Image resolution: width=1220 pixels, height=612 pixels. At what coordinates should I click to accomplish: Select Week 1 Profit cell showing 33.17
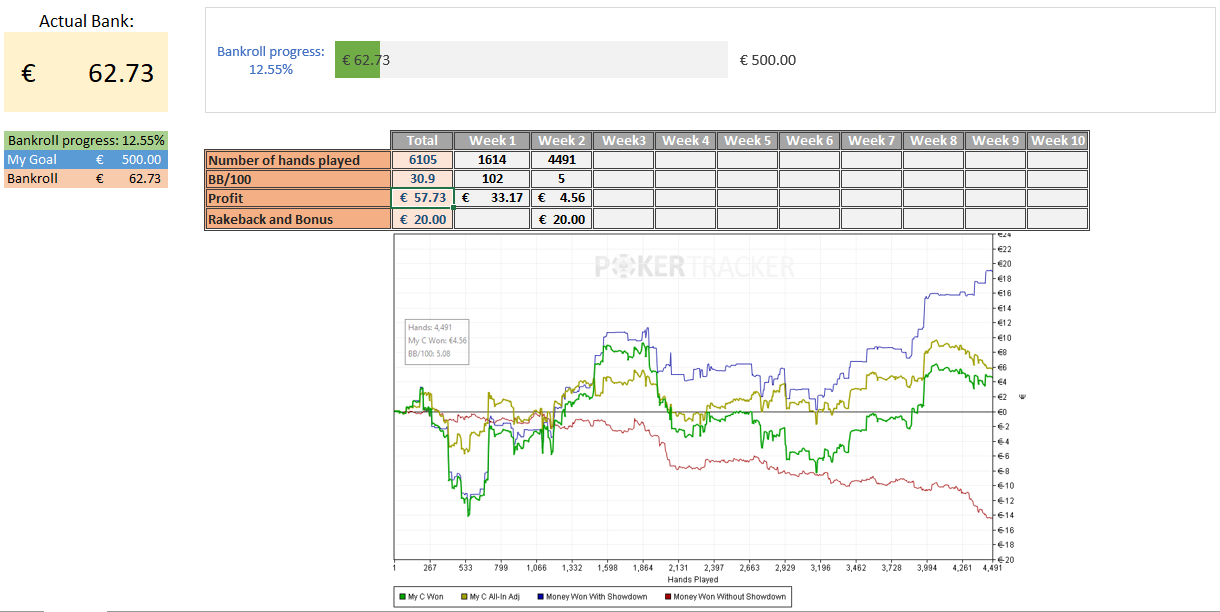(492, 198)
